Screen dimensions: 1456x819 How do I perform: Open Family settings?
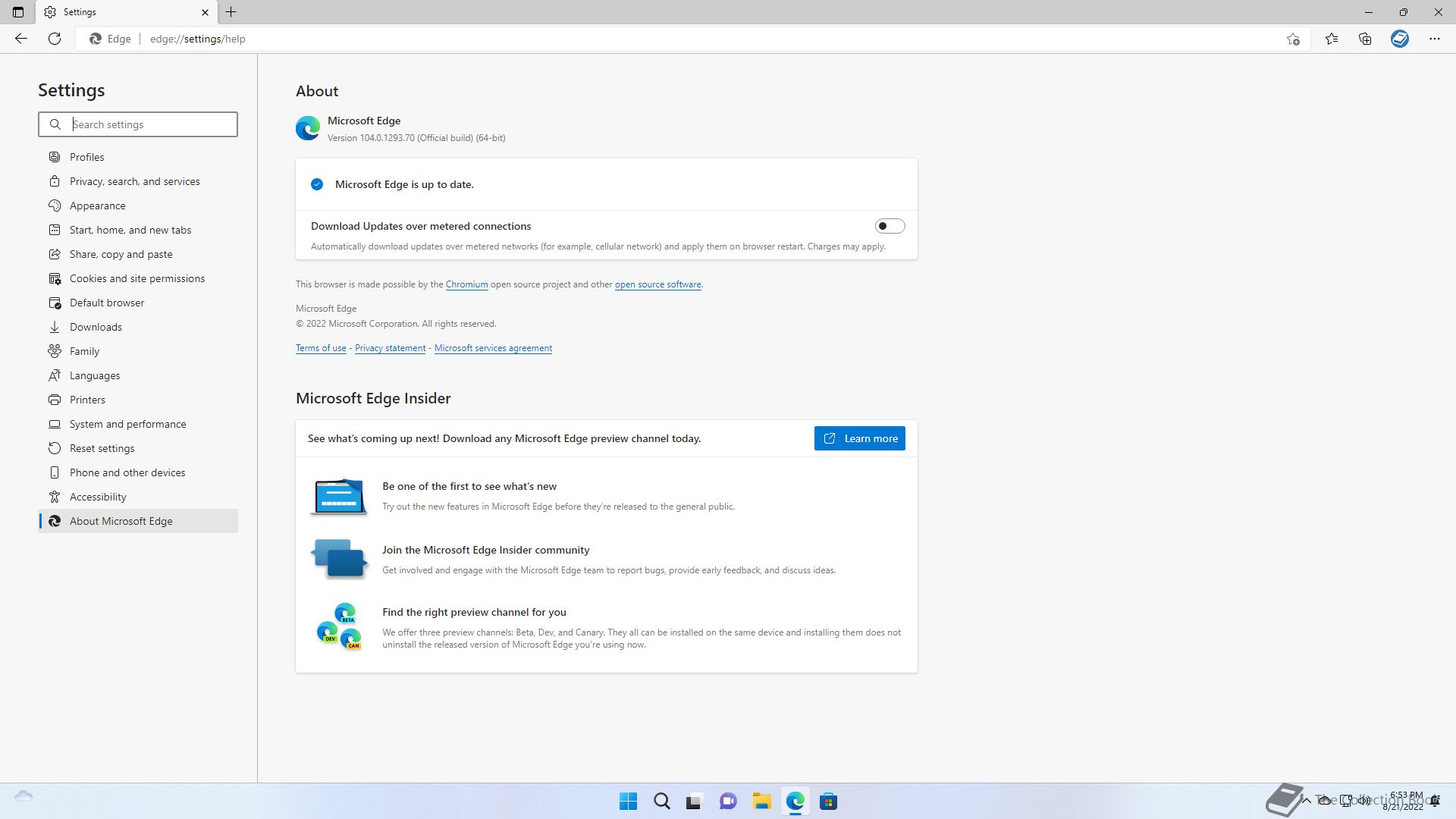pyautogui.click(x=138, y=351)
